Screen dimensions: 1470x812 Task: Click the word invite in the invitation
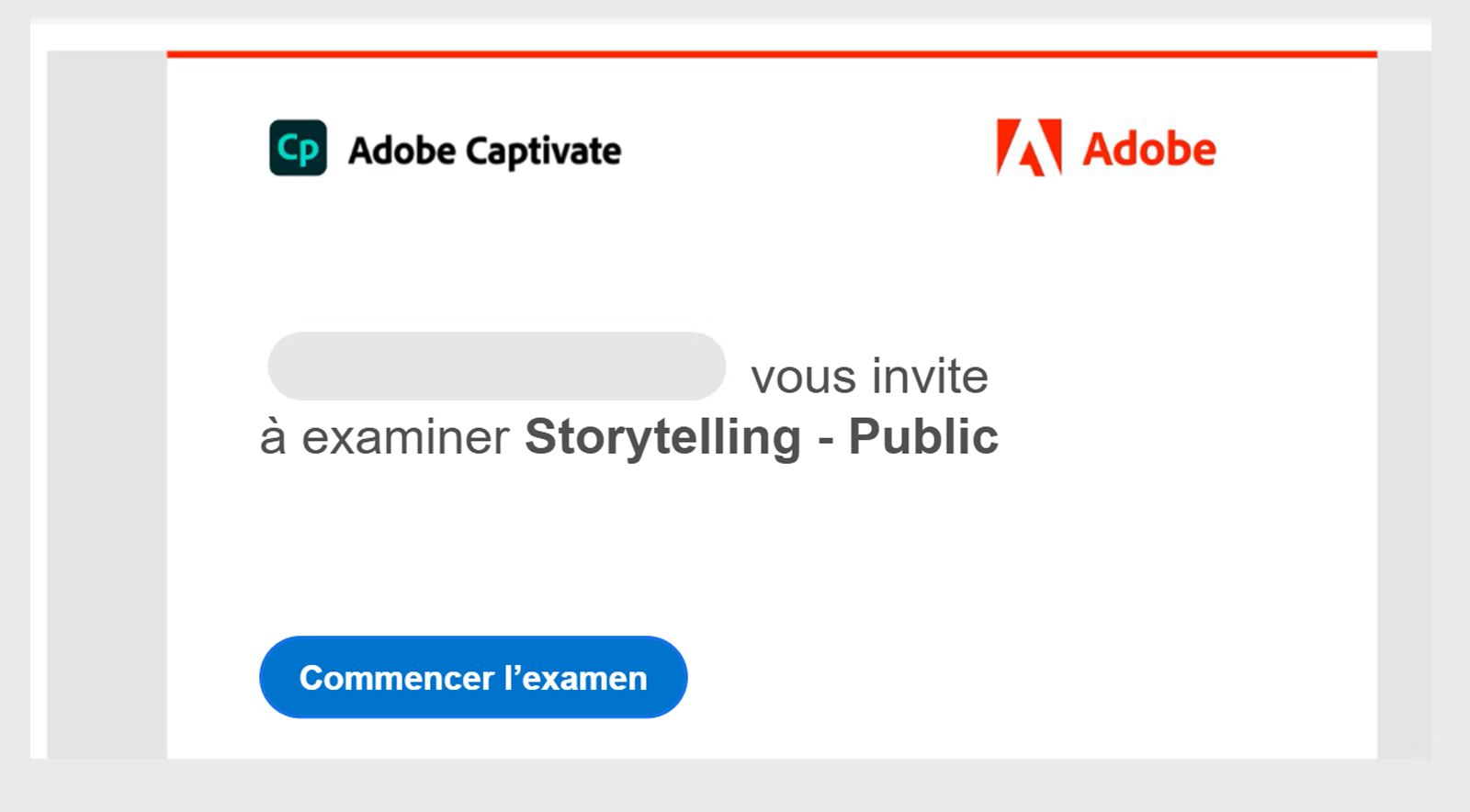(x=930, y=377)
